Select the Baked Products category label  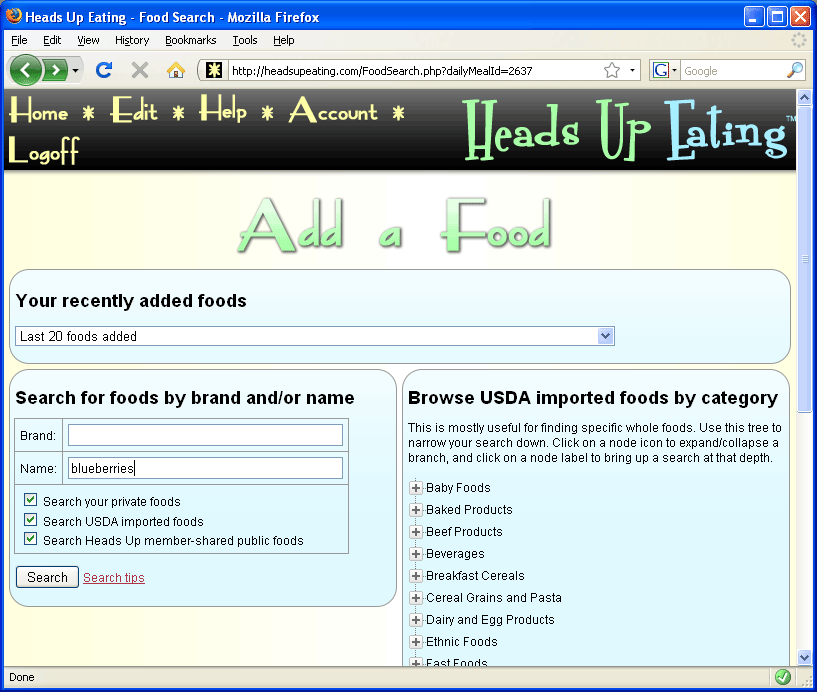(469, 510)
